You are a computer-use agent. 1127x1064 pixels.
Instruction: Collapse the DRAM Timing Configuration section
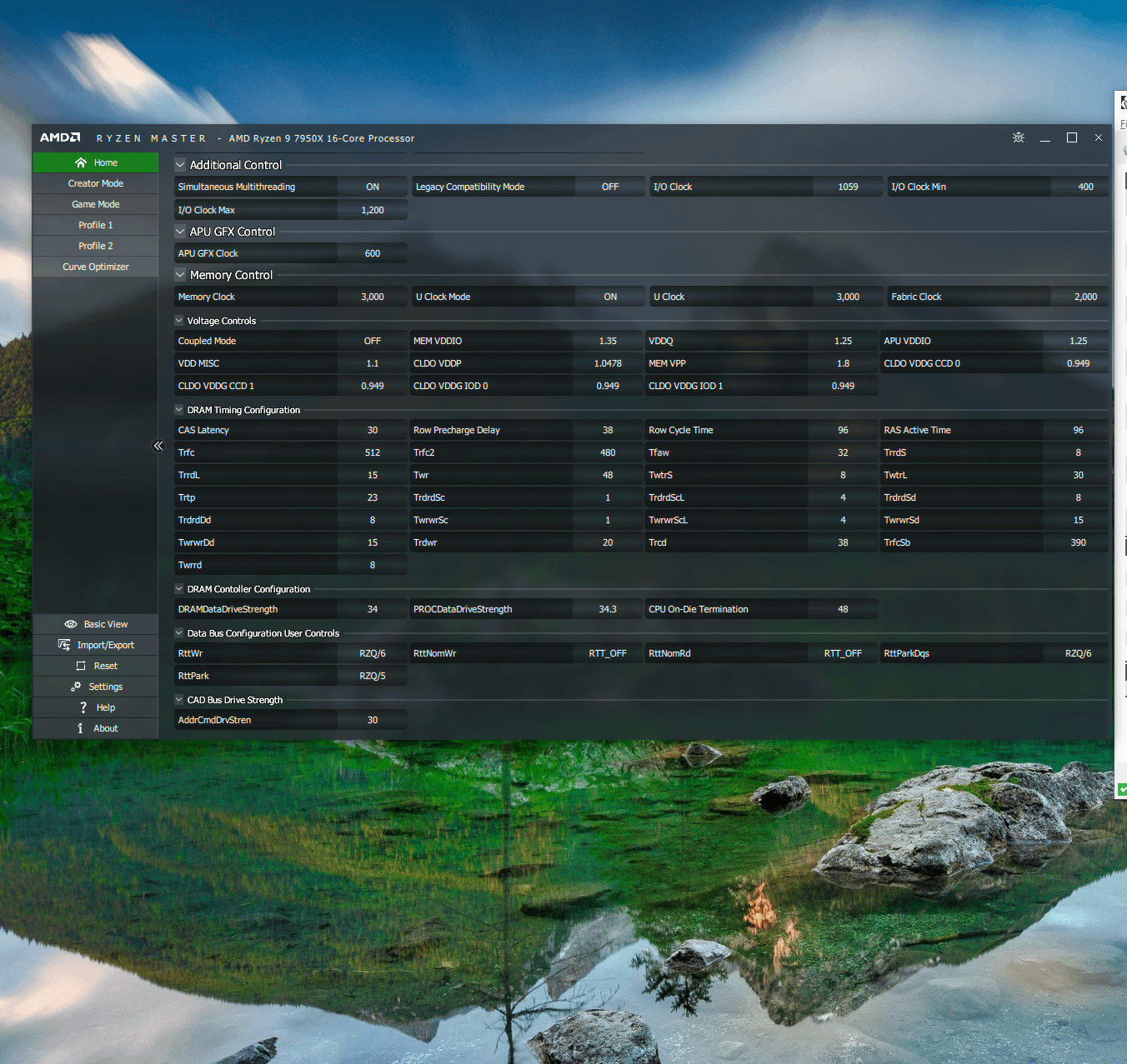[x=179, y=410]
